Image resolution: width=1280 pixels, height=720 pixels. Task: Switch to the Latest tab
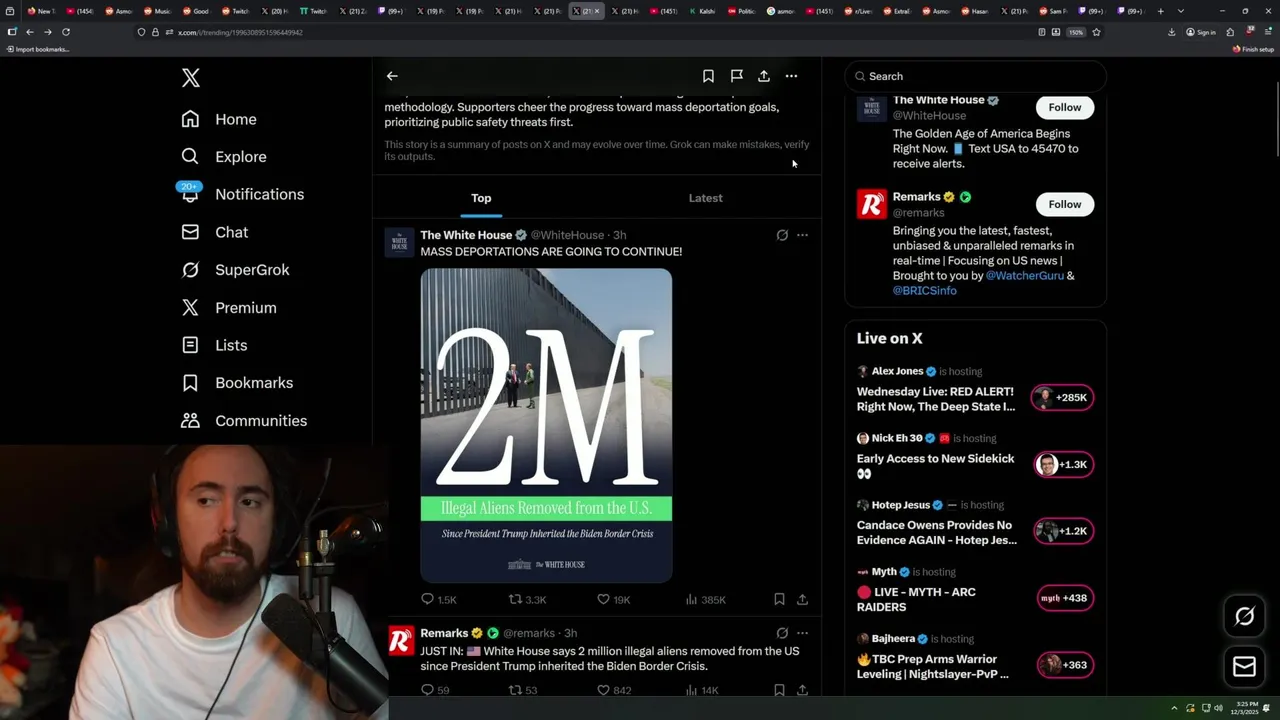click(705, 198)
